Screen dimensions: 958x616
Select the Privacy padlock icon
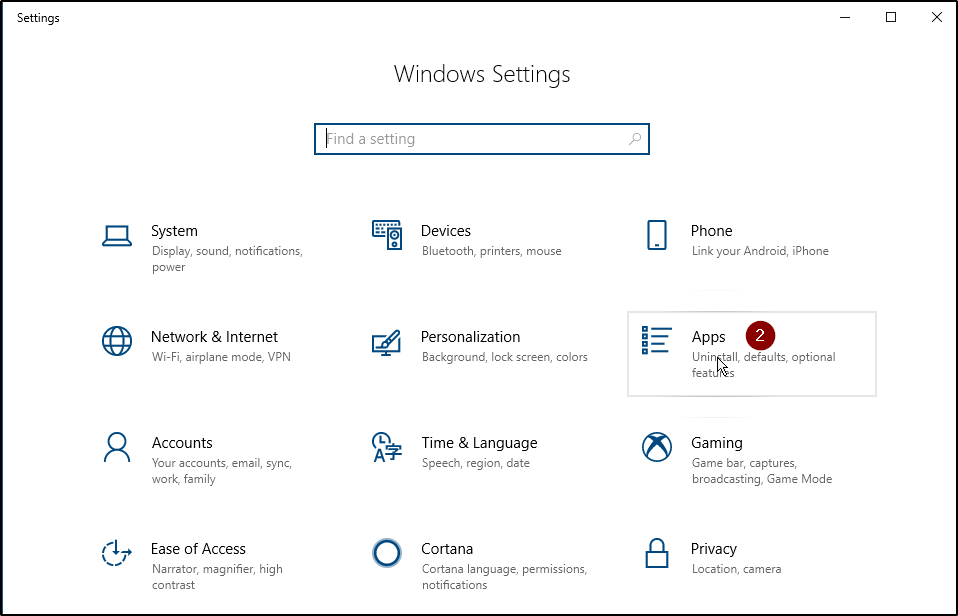pos(657,553)
